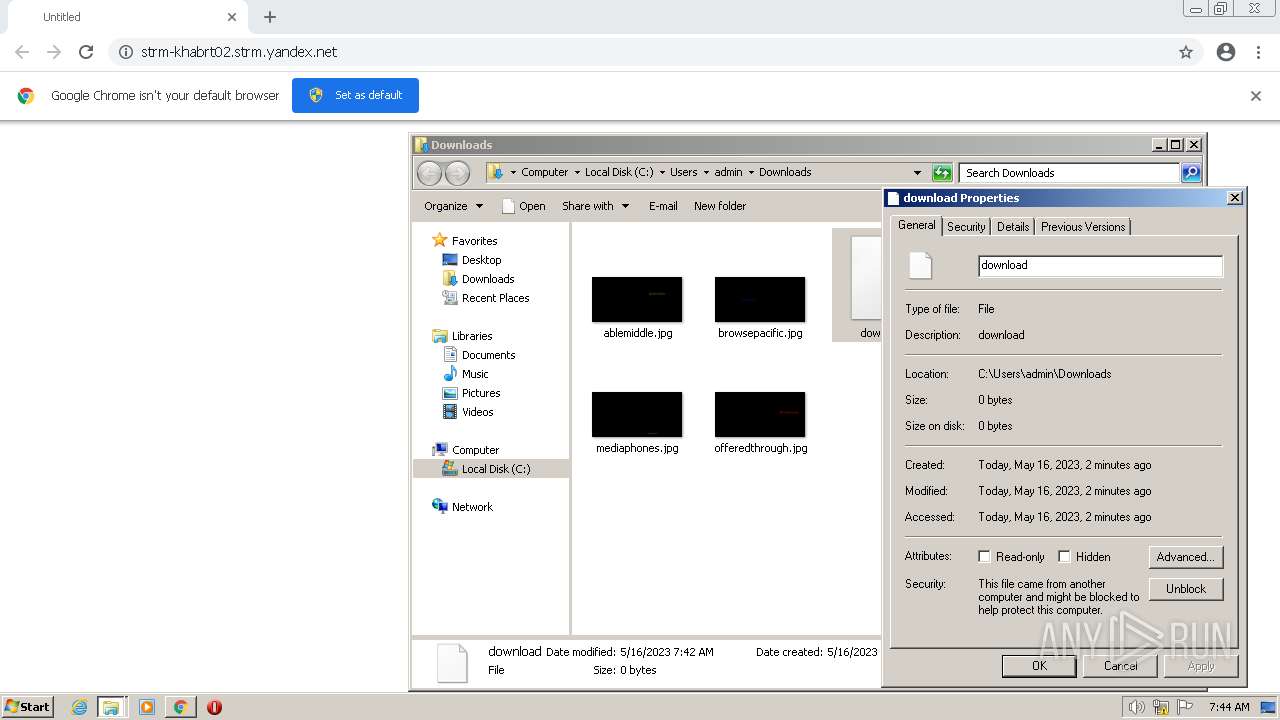Open Chrome three-dot menu
Viewport: 1280px width, 720px height.
pyautogui.click(x=1258, y=52)
